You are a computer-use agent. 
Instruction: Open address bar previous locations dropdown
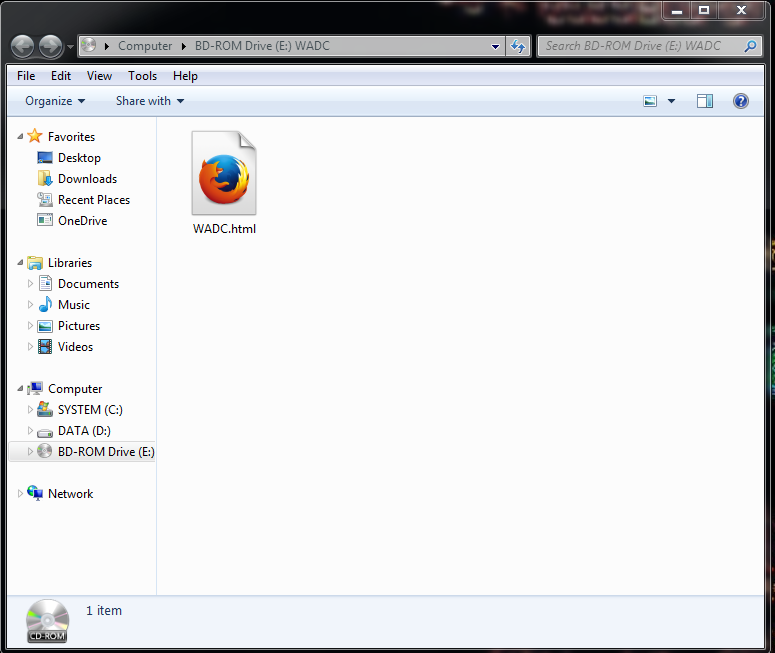(x=495, y=46)
